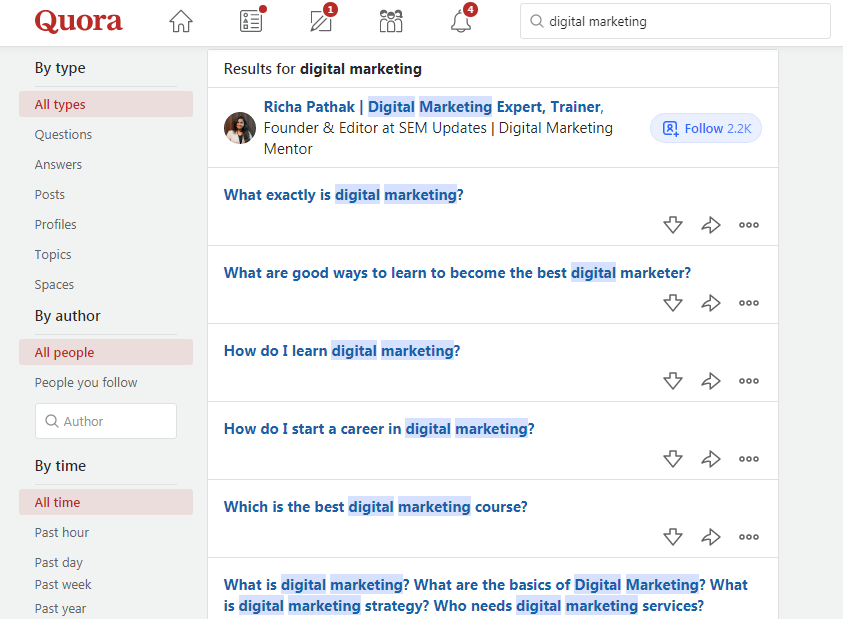The height and width of the screenshot is (619, 843).
Task: Select the 'All types' filter
Action: pyautogui.click(x=106, y=104)
